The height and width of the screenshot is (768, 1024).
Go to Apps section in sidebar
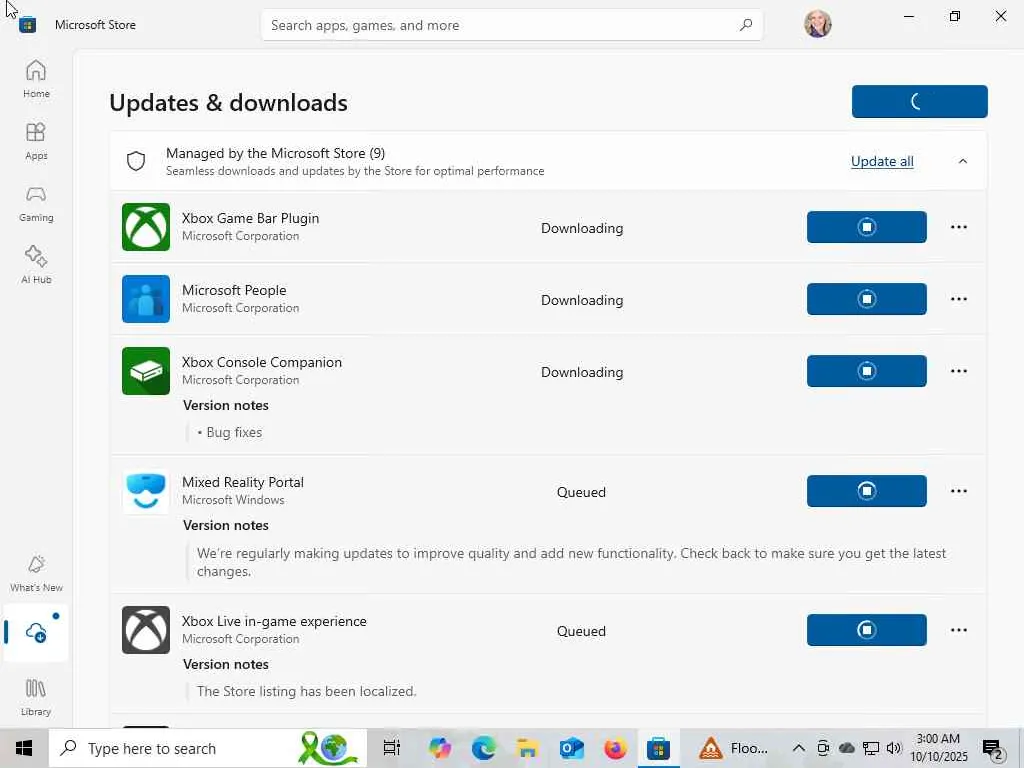(36, 141)
